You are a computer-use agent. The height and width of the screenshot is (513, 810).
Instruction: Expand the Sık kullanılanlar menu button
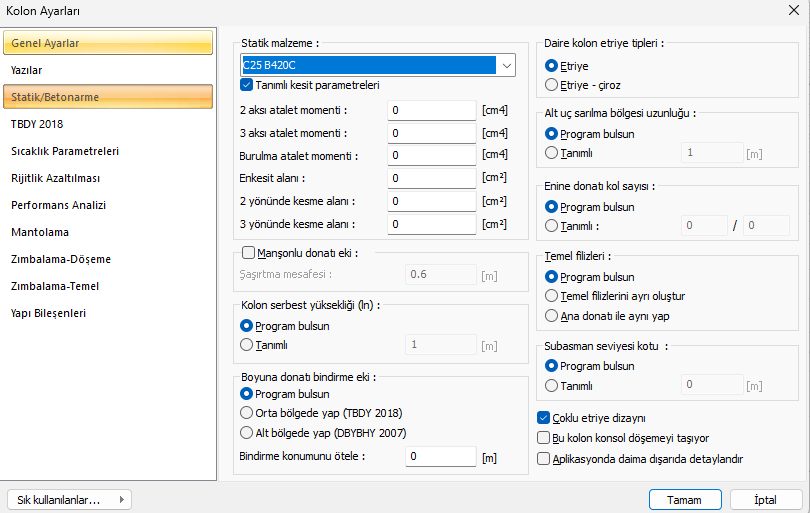click(x=68, y=499)
